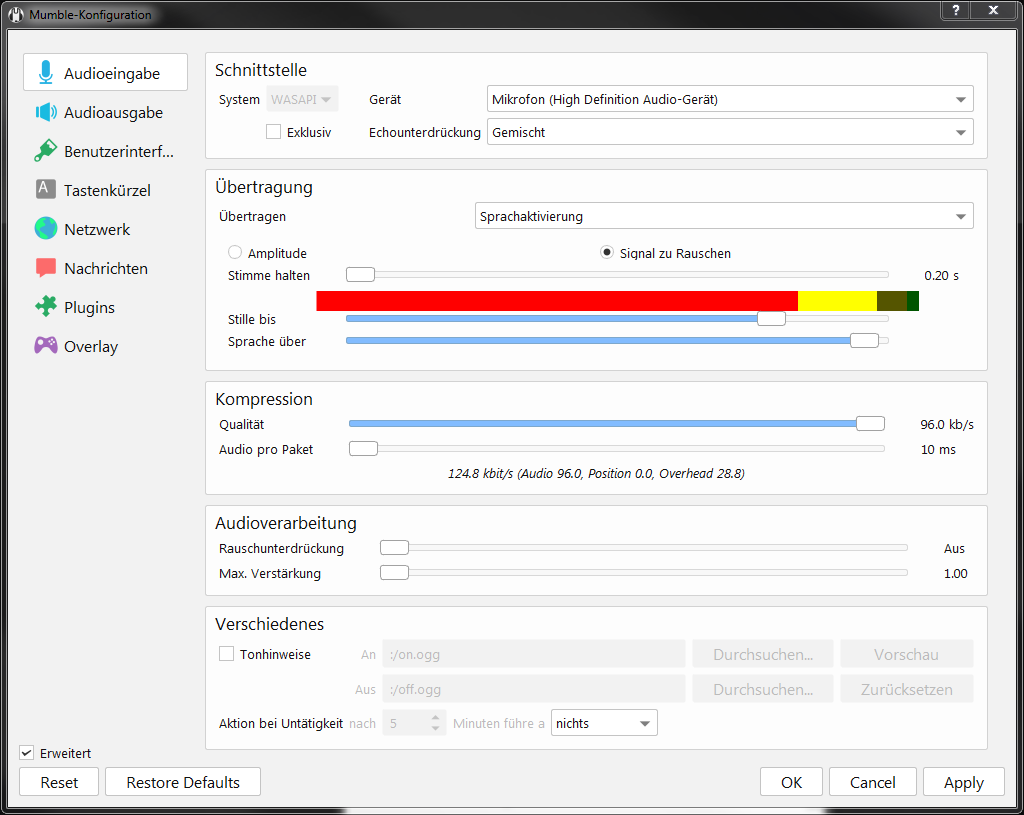Click the green puzzle piece Plugins icon
The image size is (1024, 815).
(x=45, y=307)
